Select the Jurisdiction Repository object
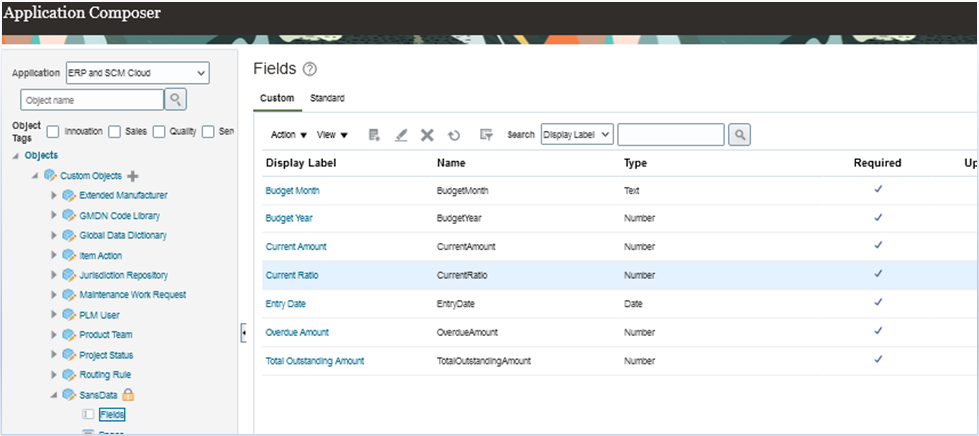 pyautogui.click(x=124, y=275)
